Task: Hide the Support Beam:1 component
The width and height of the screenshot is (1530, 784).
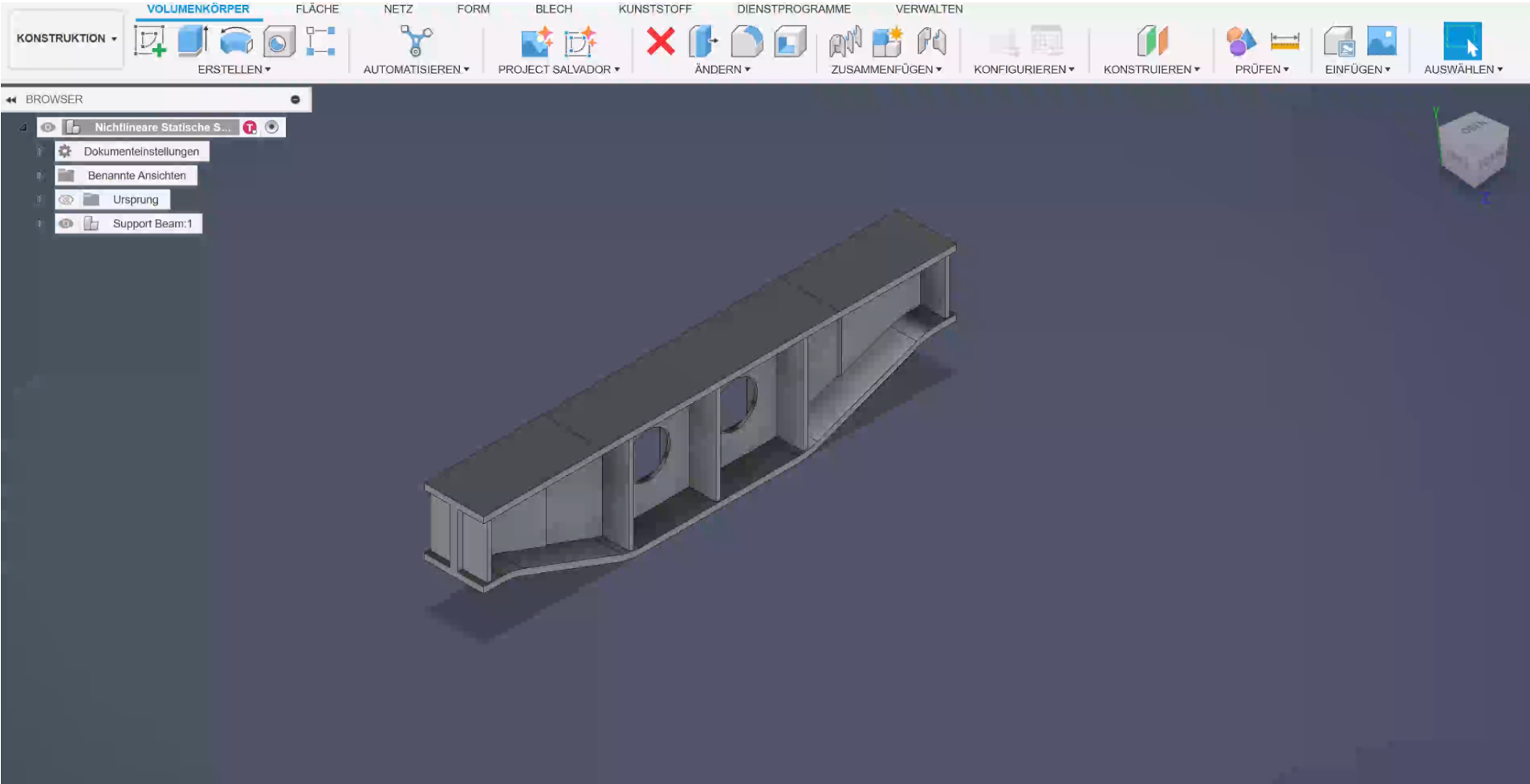Action: tap(66, 224)
